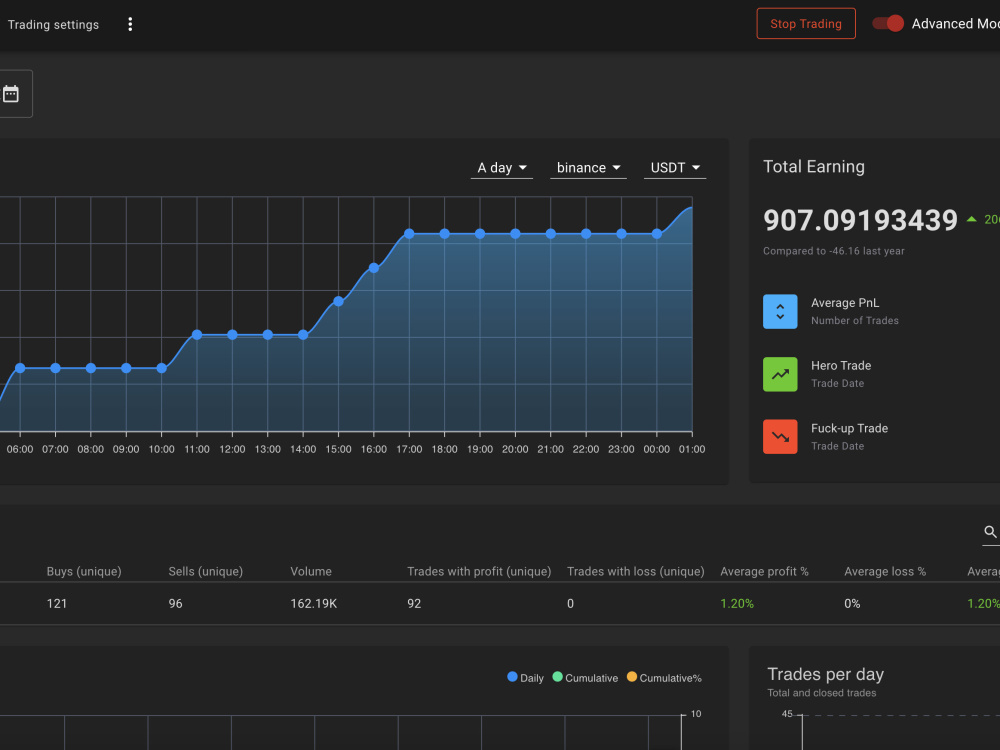This screenshot has height=750, width=1000.
Task: Click the green Hero Trade icon
Action: [x=780, y=374]
